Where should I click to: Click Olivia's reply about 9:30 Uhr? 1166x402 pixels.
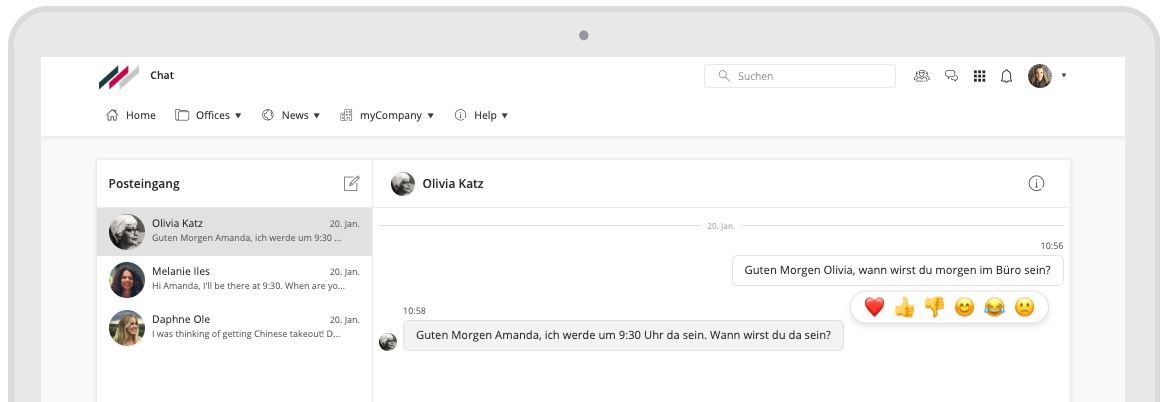point(623,335)
